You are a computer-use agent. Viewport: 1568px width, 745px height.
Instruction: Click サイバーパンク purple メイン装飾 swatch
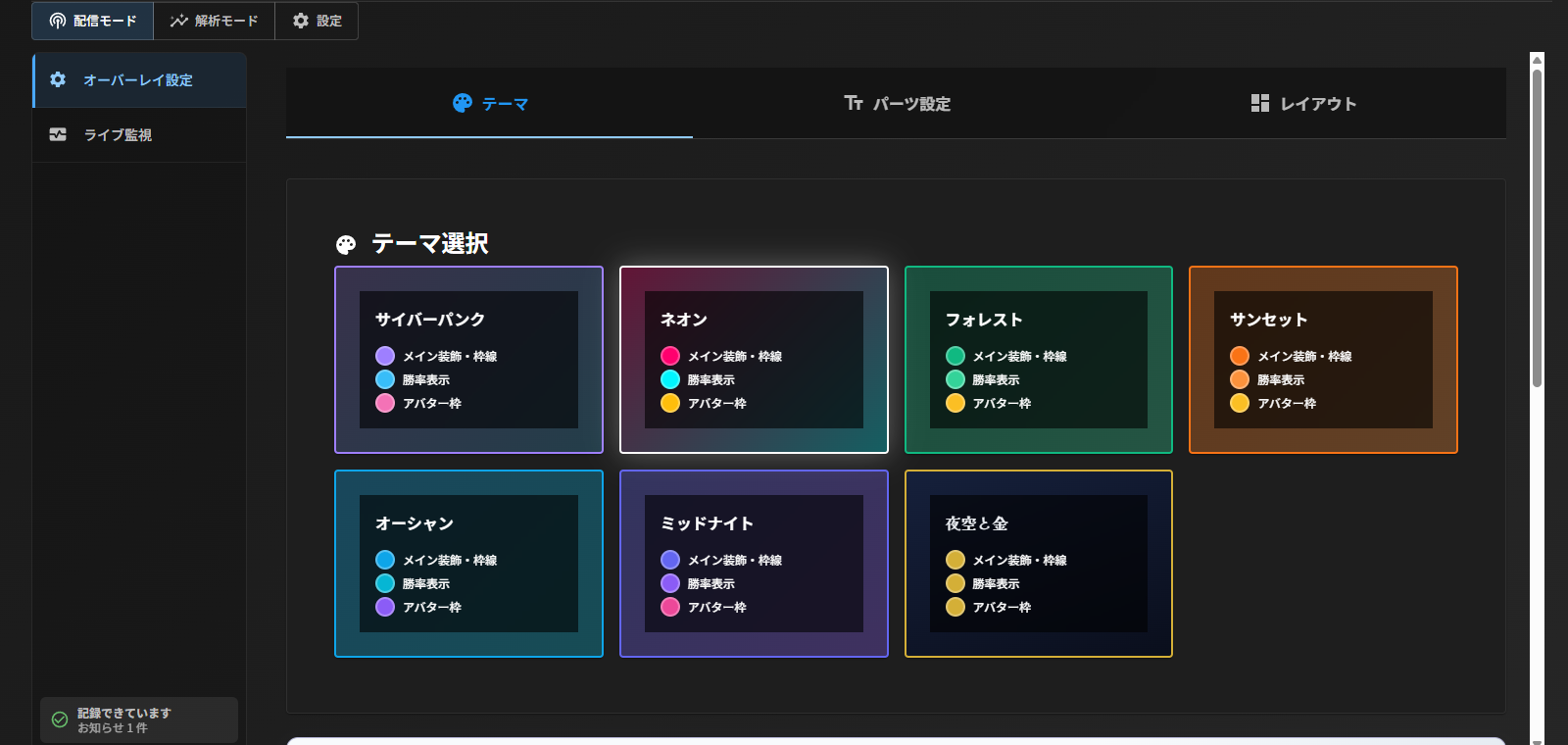pyautogui.click(x=385, y=356)
